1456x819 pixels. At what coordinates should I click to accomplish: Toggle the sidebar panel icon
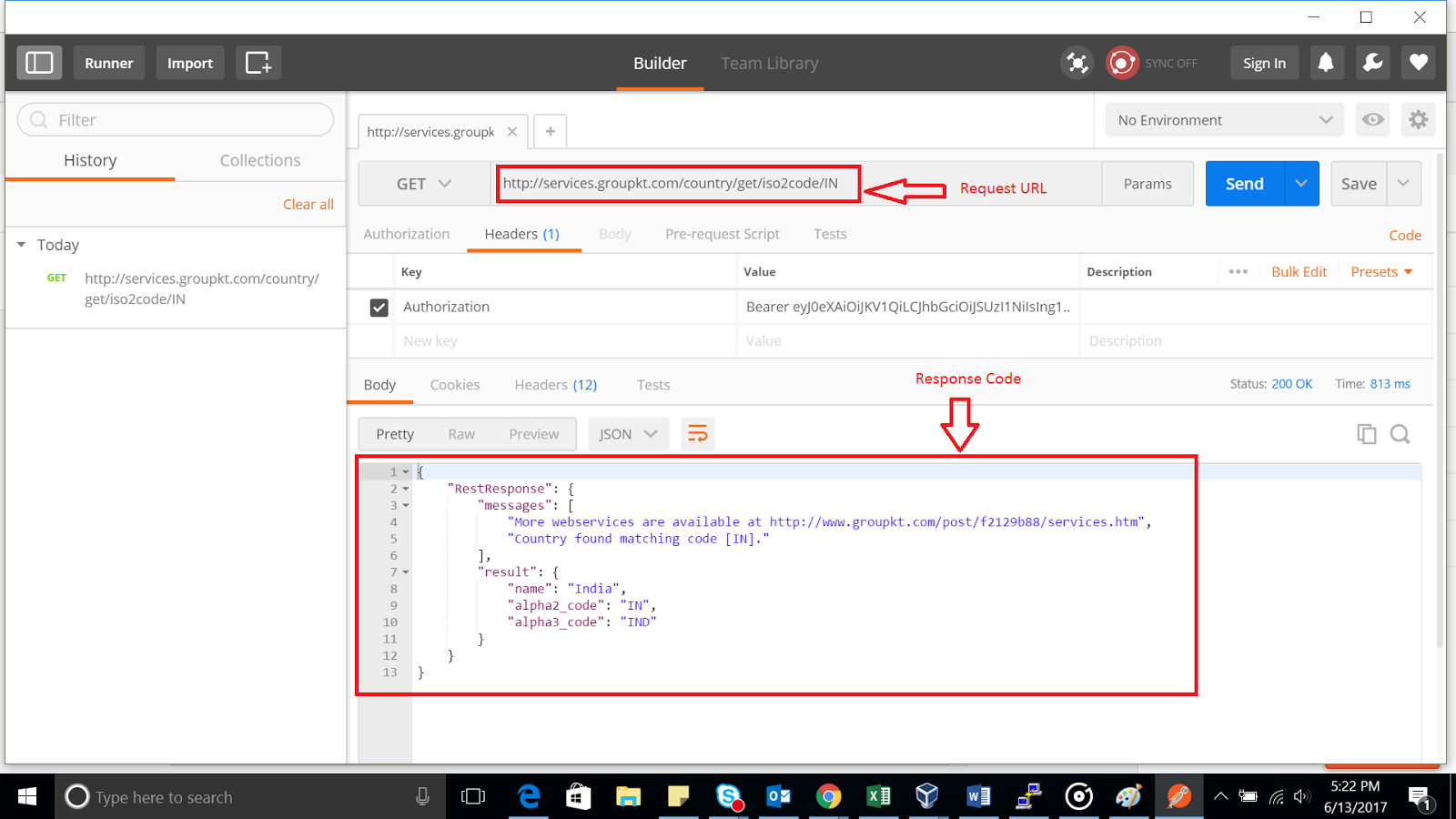point(39,63)
